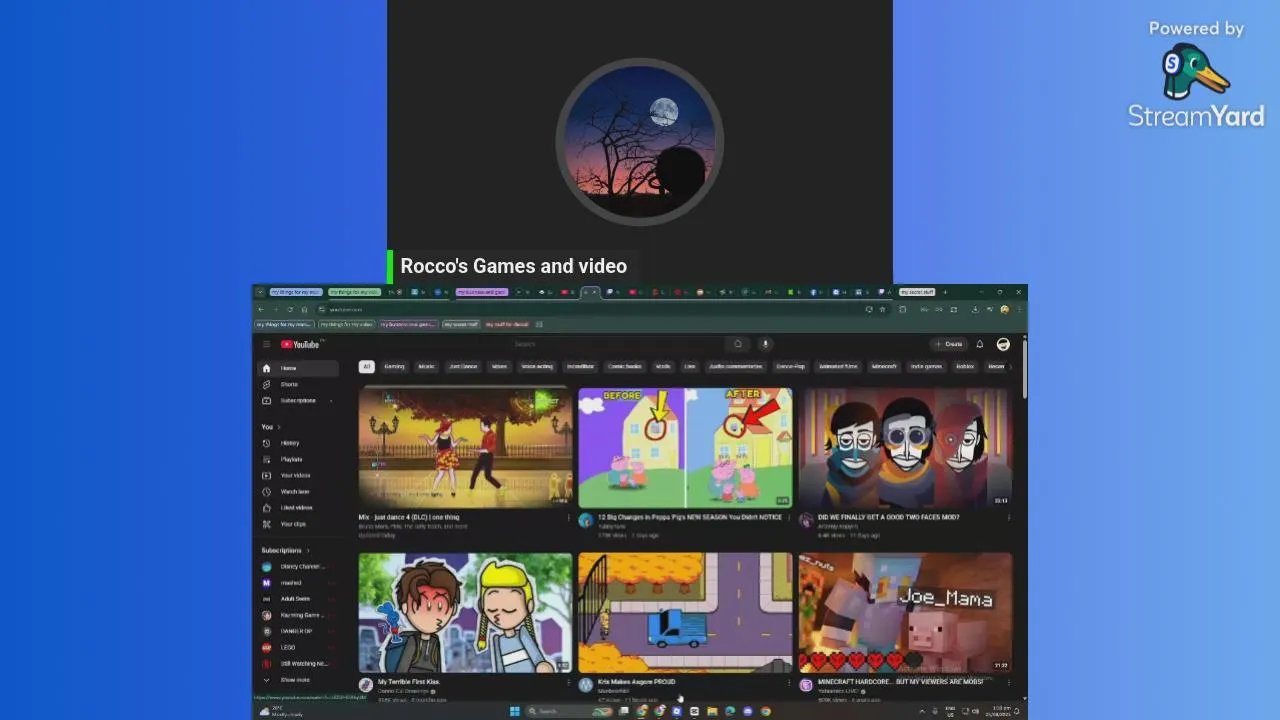Screen dimensions: 1280x720
Task: Open Kris Makes Asgore PROUD thumbnail
Action: [685, 613]
